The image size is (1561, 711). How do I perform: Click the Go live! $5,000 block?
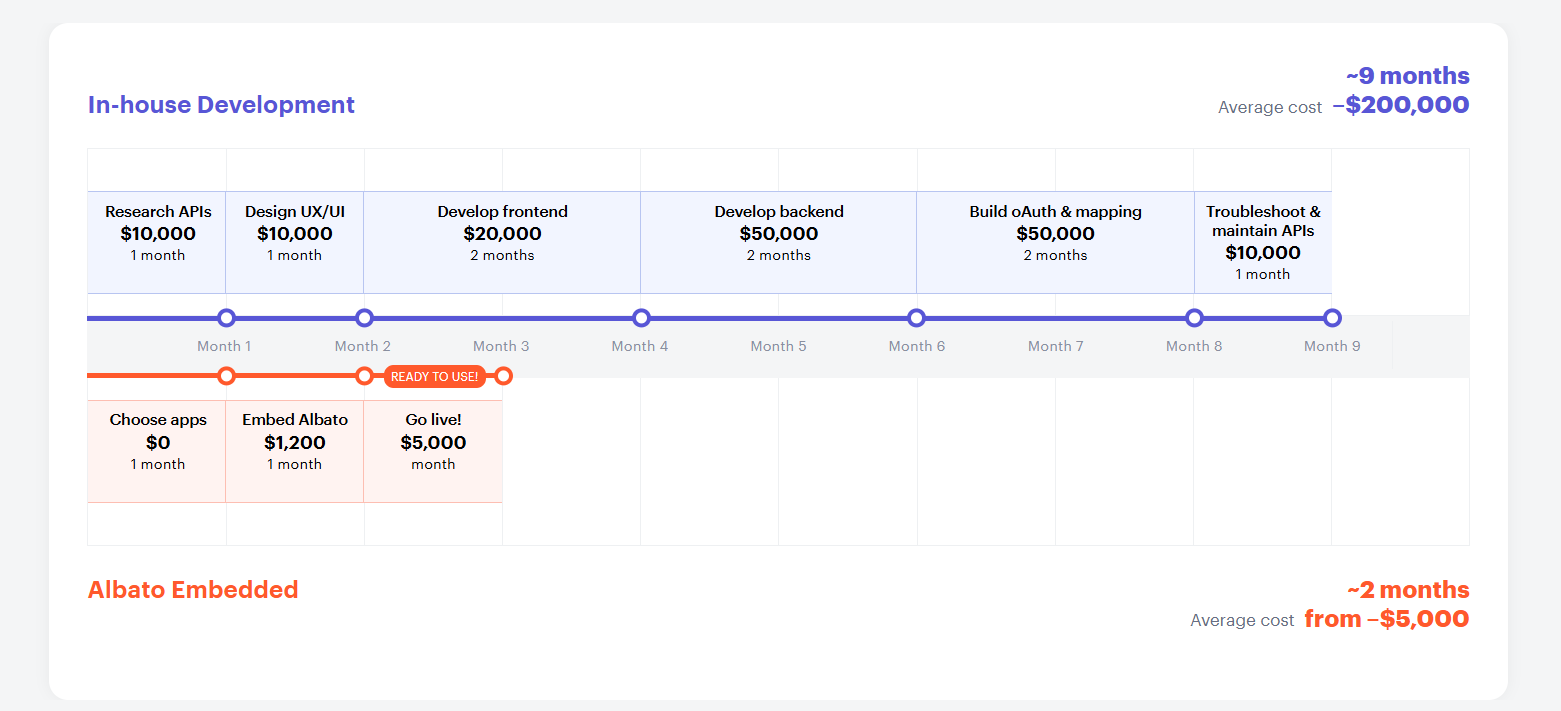click(x=433, y=451)
